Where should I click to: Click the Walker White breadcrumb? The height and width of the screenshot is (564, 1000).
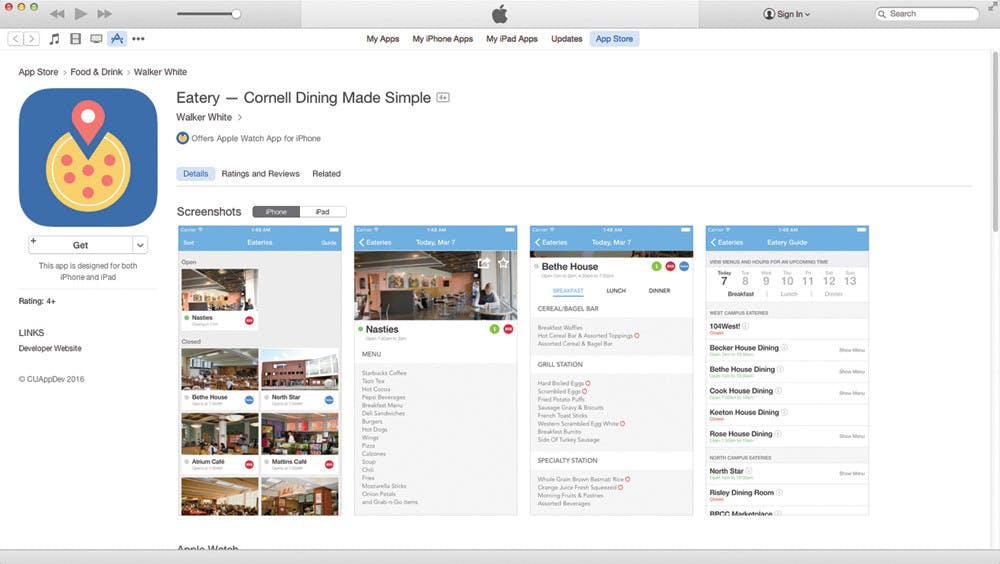click(x=160, y=72)
